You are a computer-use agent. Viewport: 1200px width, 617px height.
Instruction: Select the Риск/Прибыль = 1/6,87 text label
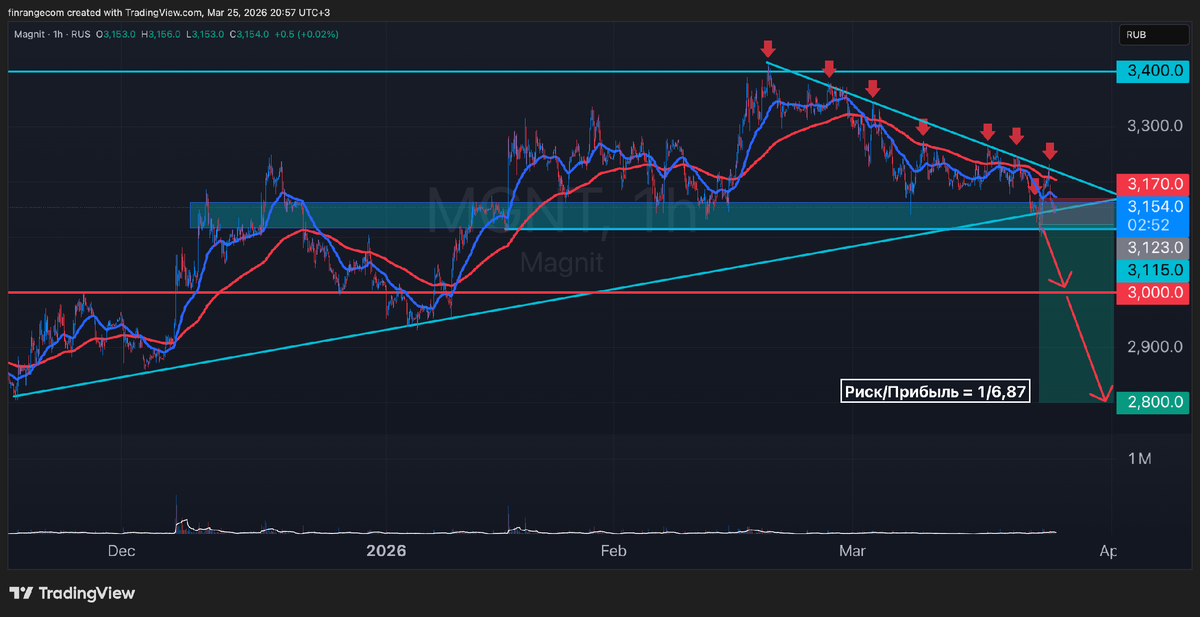click(936, 392)
